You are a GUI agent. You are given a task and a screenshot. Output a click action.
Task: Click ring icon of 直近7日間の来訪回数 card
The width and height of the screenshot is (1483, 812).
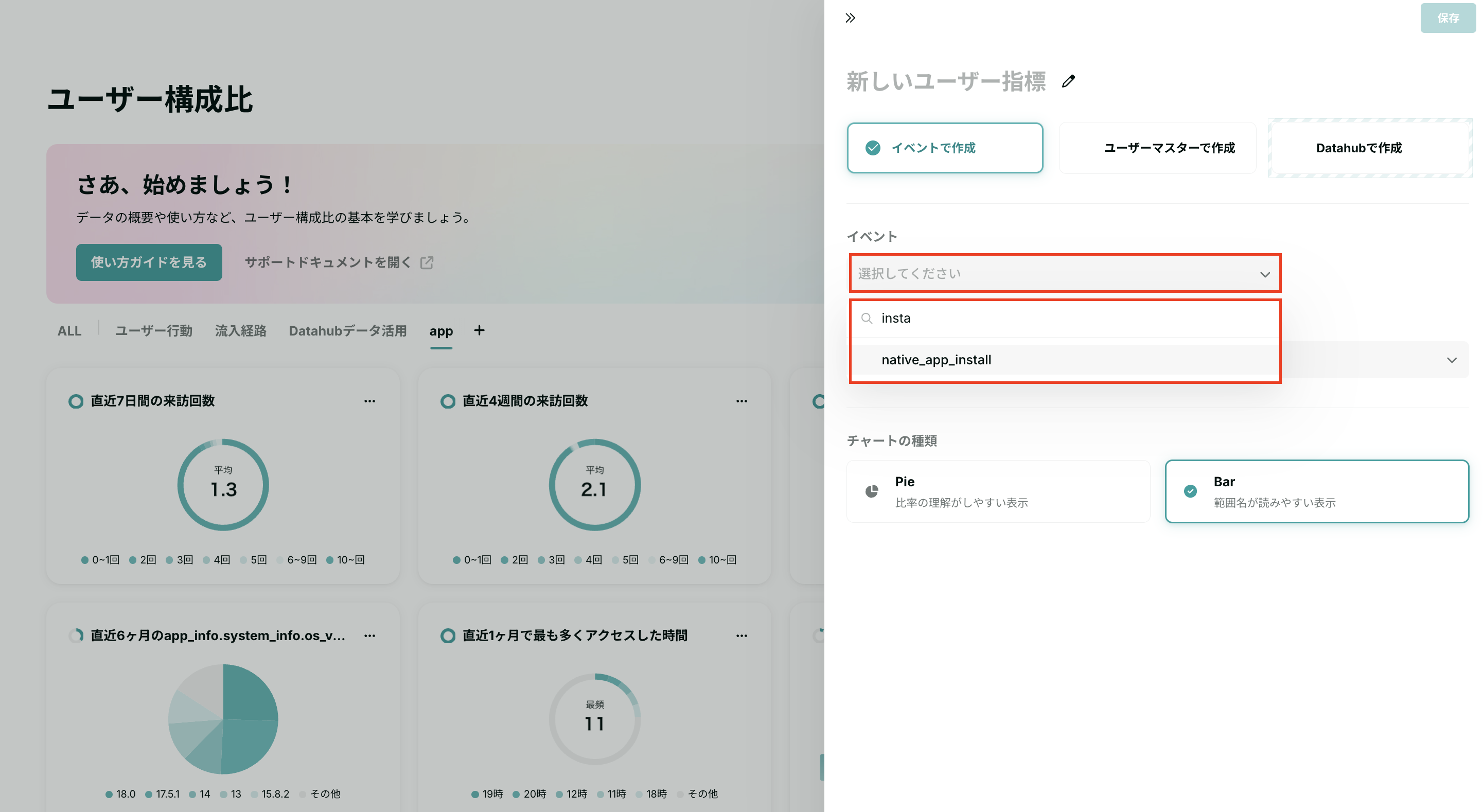coord(76,401)
